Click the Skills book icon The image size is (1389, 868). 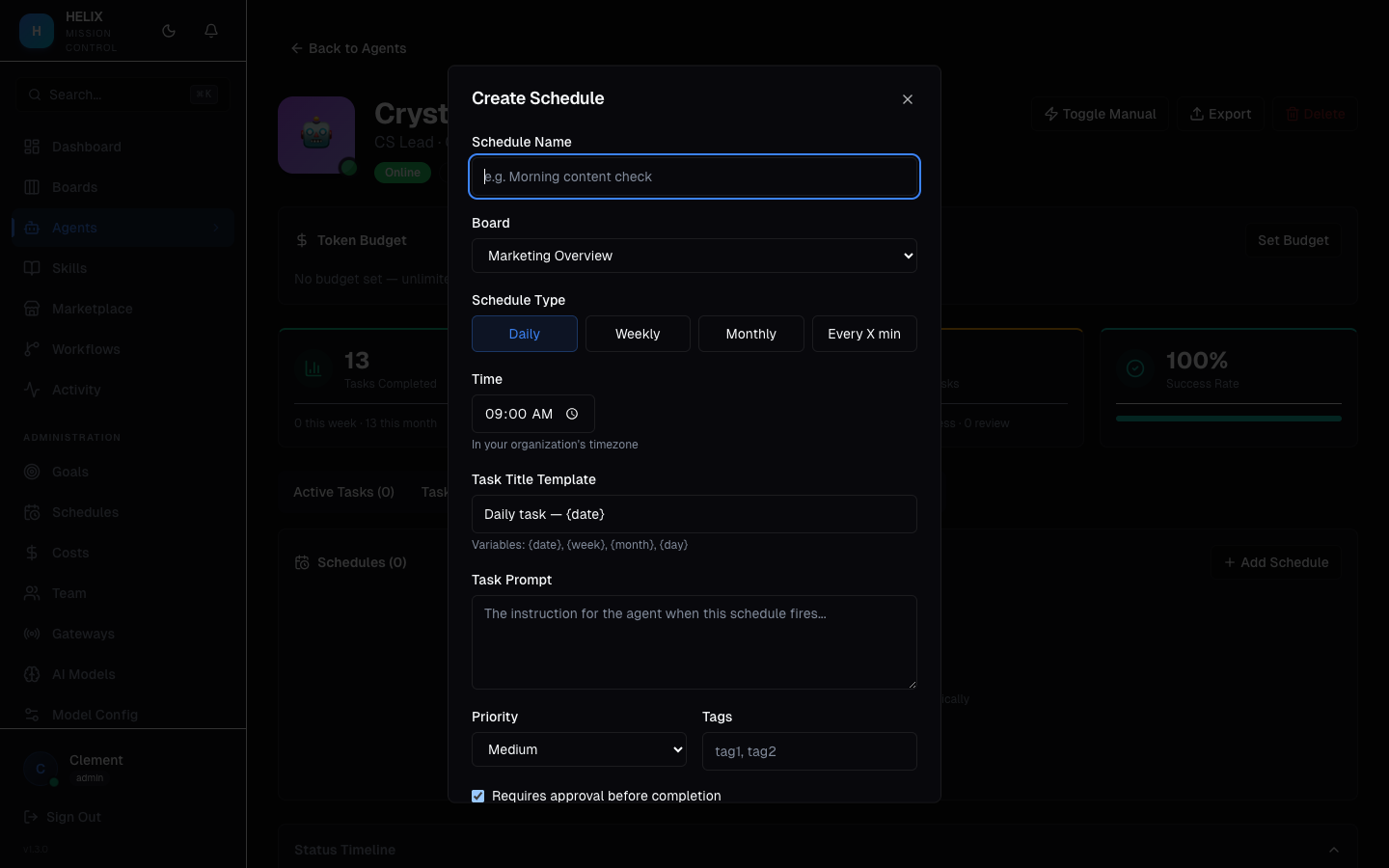32,268
